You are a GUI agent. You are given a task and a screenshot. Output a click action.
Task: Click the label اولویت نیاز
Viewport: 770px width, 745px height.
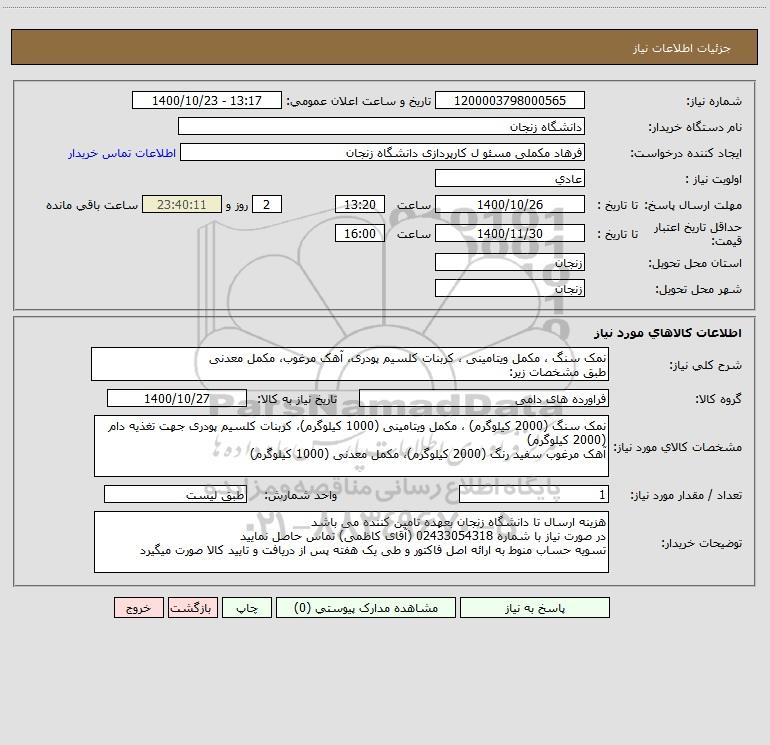[714, 179]
